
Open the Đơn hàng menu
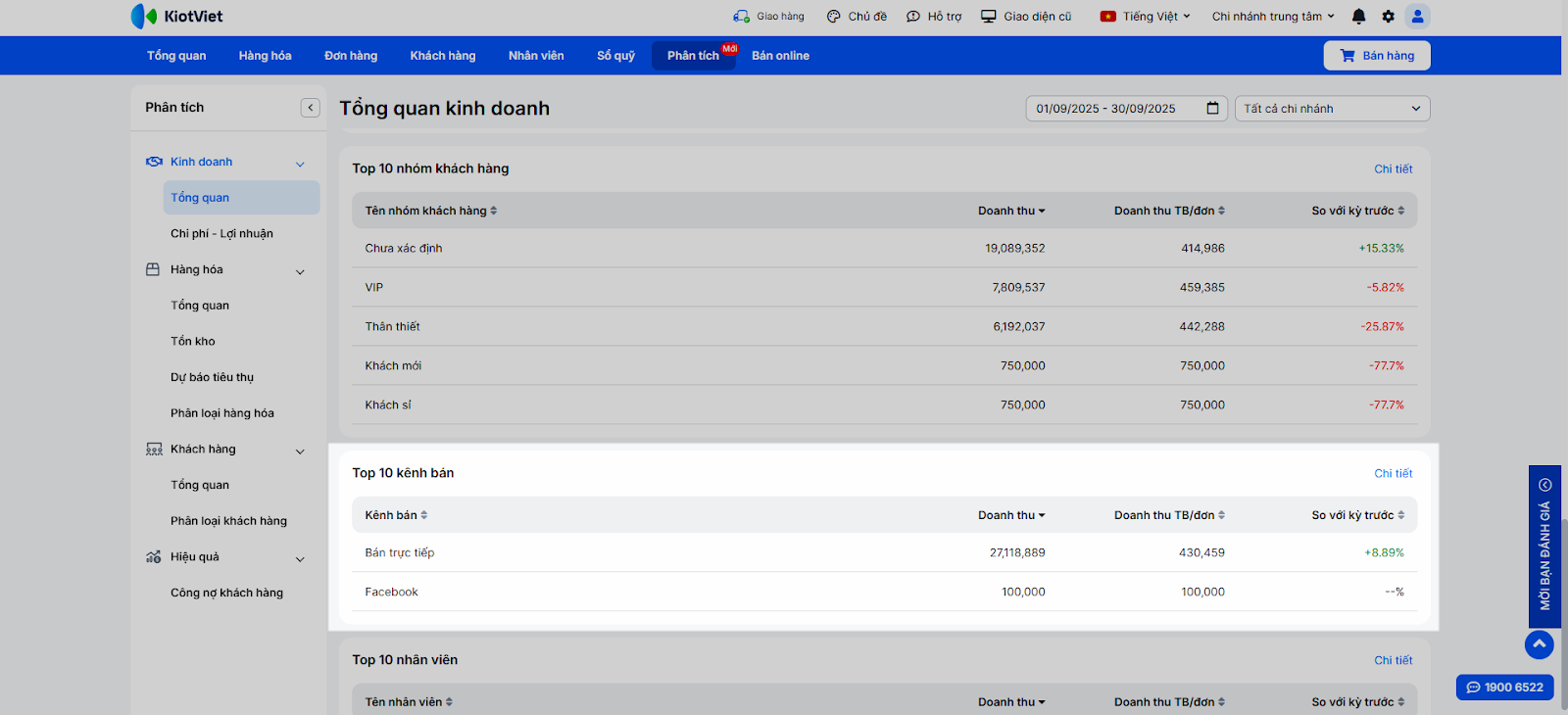351,56
